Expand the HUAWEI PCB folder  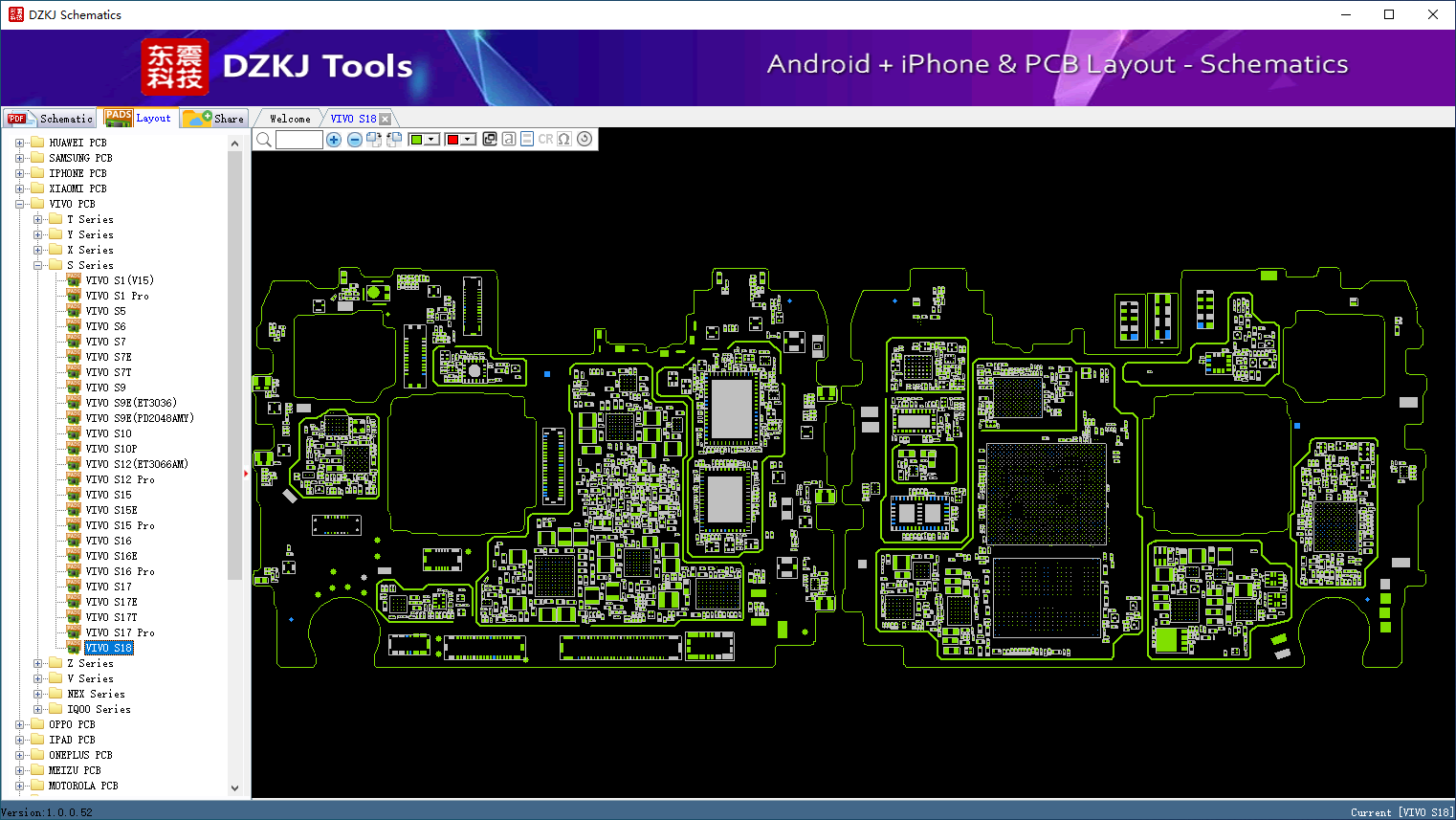pyautogui.click(x=20, y=143)
